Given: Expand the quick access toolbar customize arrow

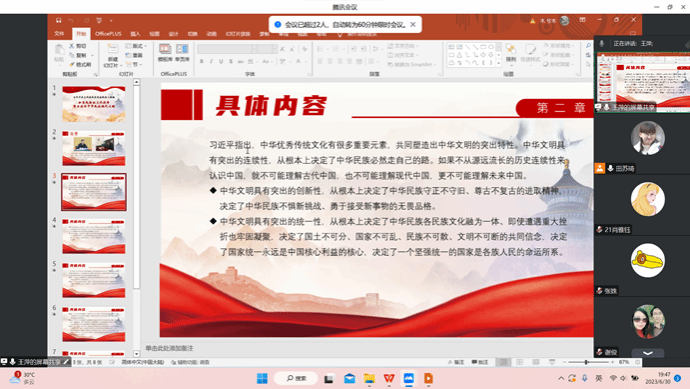Looking at the screenshot, I should (111, 20).
